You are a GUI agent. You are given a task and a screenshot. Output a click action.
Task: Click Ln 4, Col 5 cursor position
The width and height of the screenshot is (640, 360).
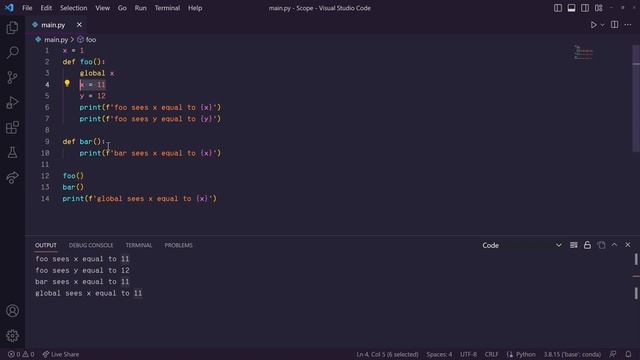387,354
